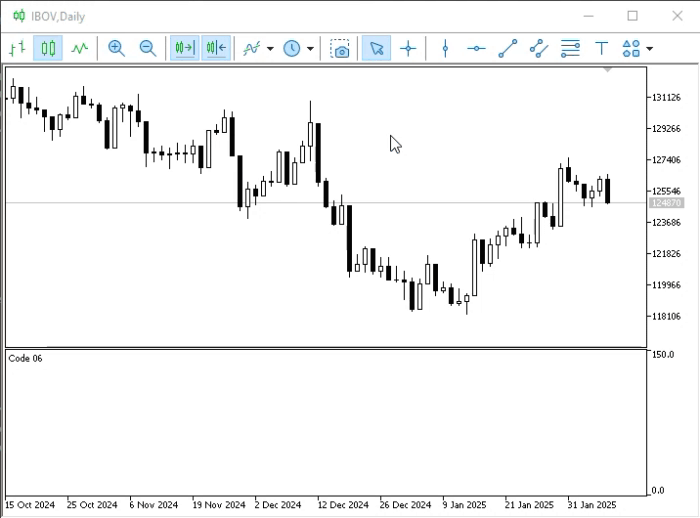
Task: Switch to bar chart display
Action: pyautogui.click(x=17, y=48)
